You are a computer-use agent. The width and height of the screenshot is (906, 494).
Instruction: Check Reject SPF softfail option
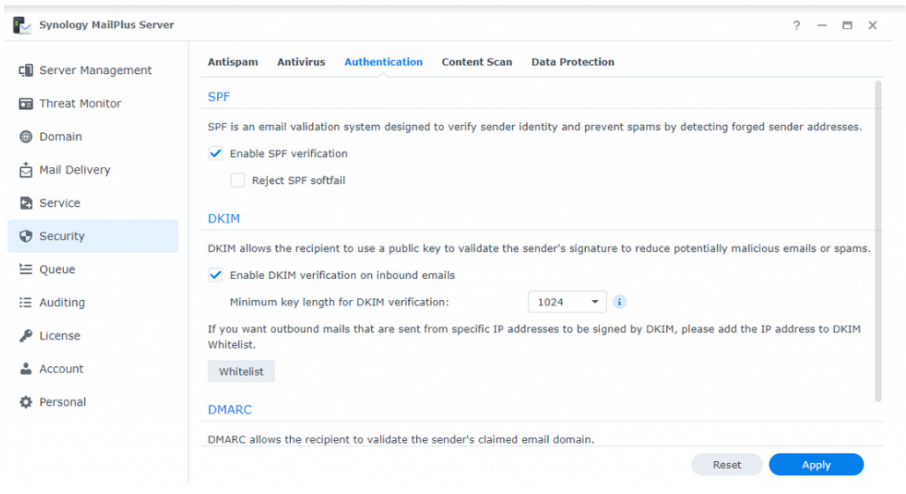pos(237,180)
